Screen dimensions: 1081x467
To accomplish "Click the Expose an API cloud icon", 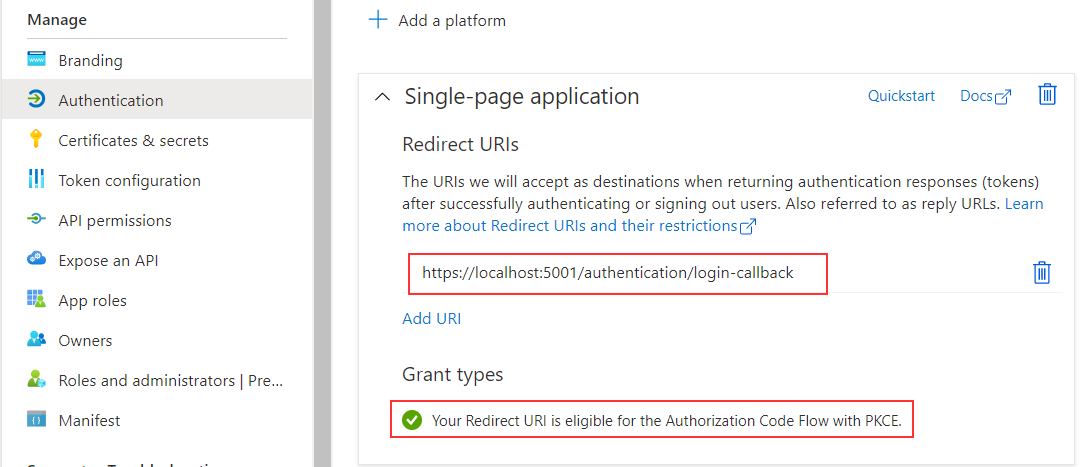I will [x=37, y=260].
